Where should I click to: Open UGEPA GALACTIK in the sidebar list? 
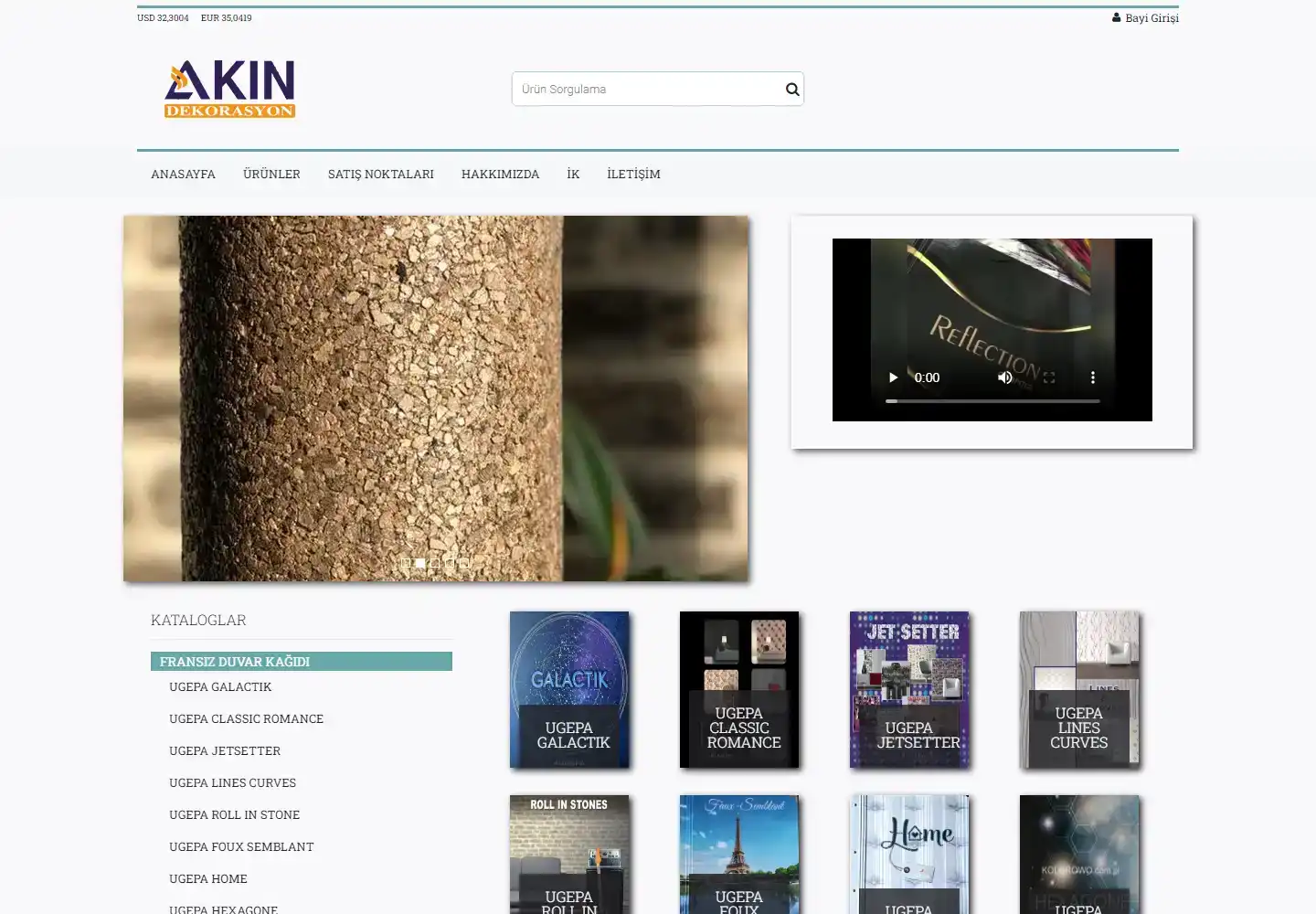tap(220, 687)
